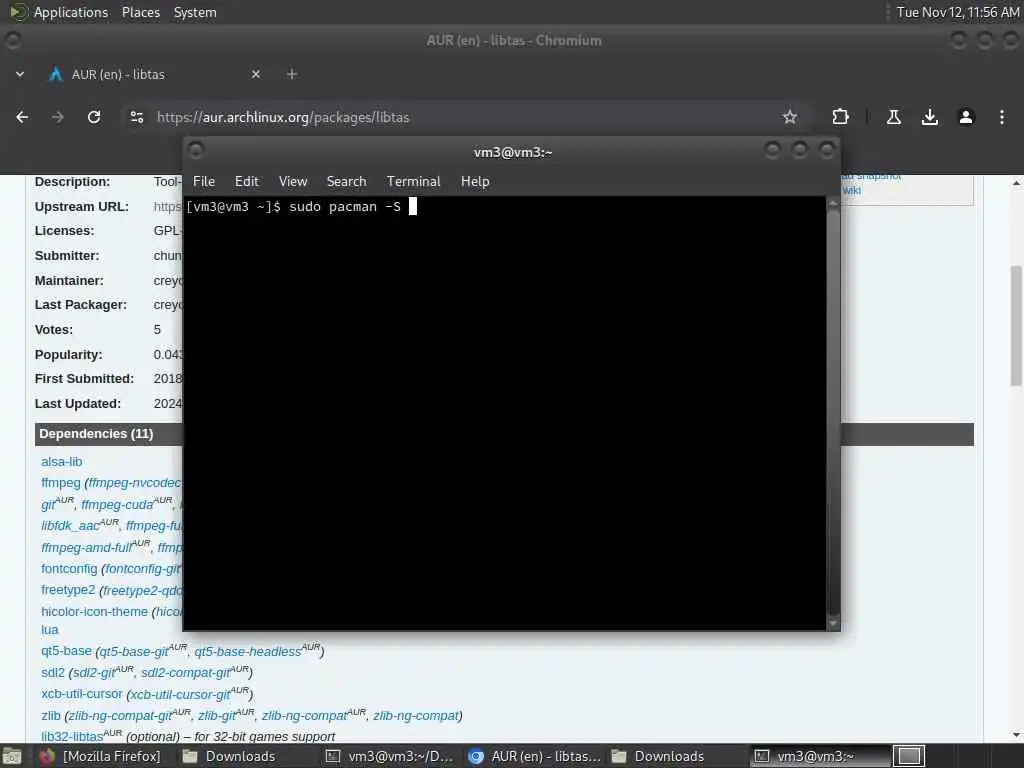Open the System menu in top panel

pos(195,12)
